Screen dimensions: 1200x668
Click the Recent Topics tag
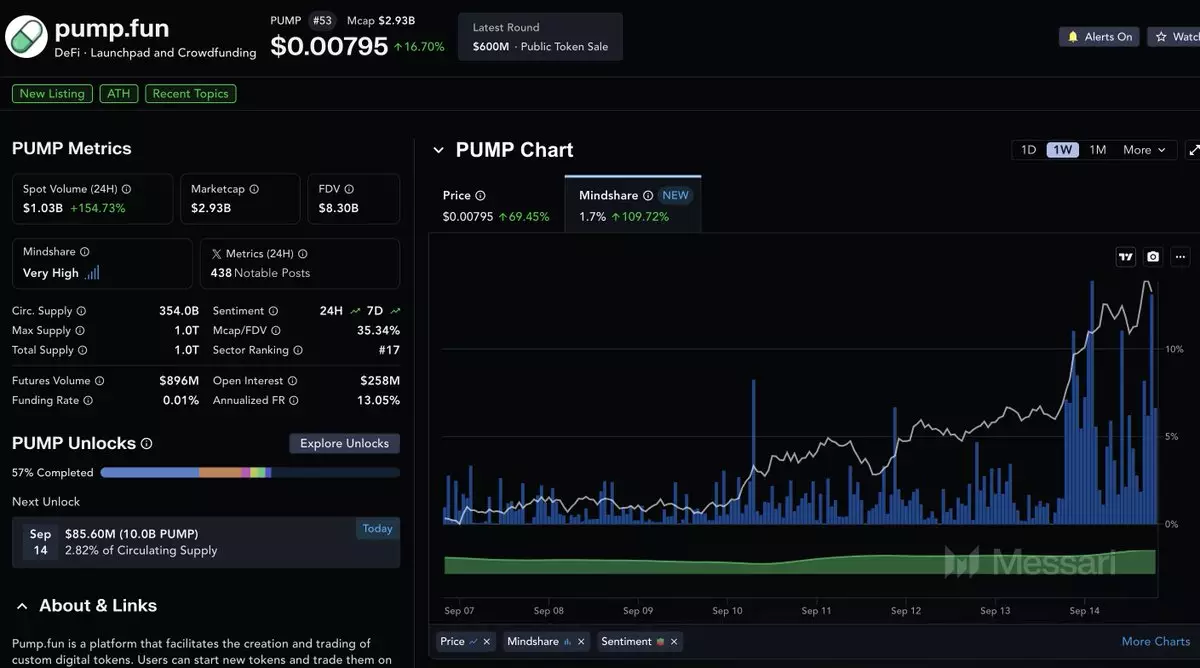coord(191,94)
